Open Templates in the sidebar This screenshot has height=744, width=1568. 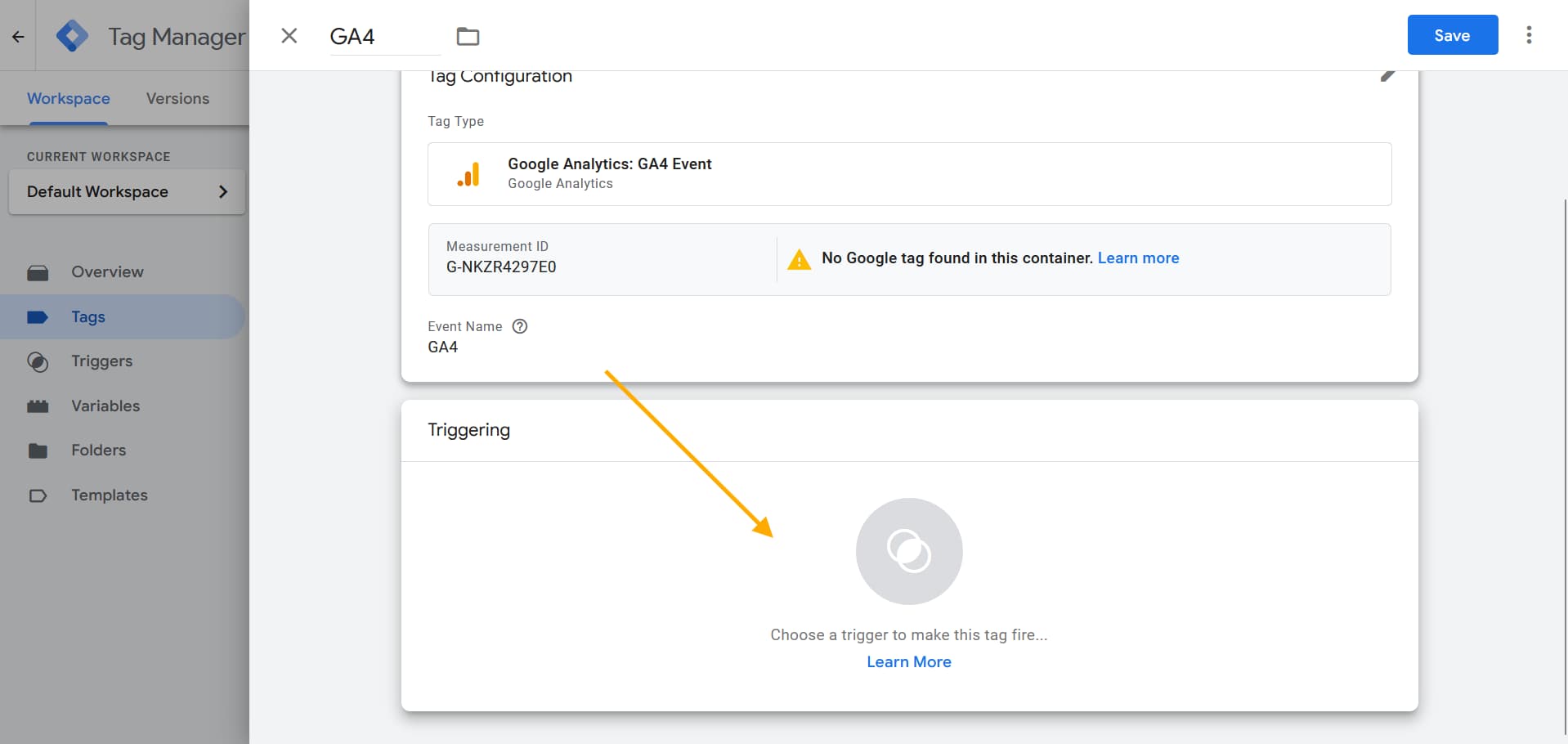[x=110, y=495]
